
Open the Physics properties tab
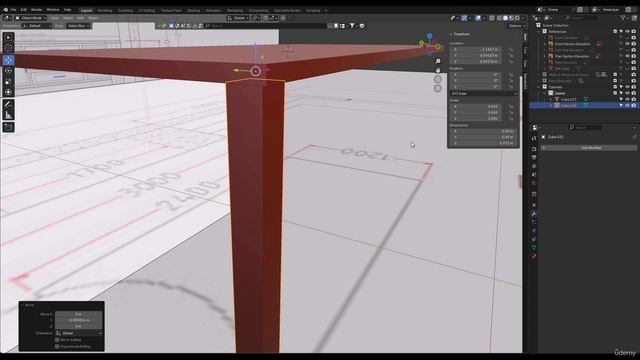(x=534, y=231)
